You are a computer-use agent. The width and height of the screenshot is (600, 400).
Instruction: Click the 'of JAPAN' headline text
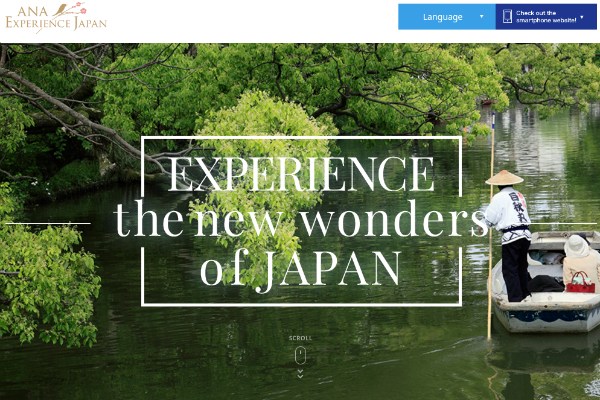point(301,268)
